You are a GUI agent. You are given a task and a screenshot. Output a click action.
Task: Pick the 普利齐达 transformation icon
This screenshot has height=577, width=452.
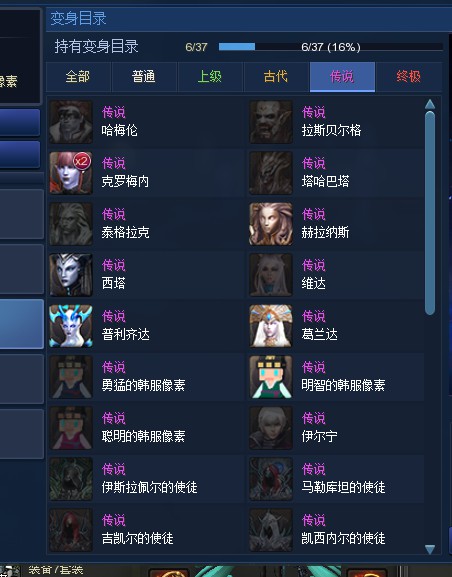tap(71, 326)
